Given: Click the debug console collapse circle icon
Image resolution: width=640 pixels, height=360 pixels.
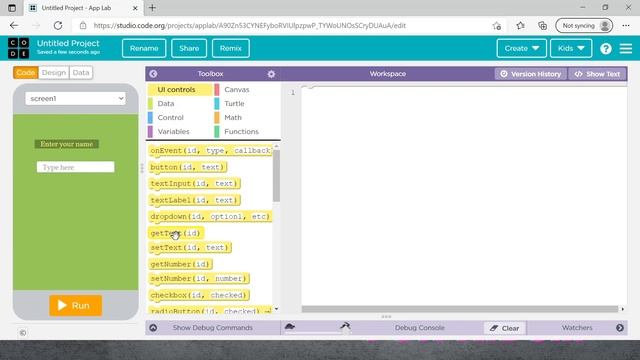Looking at the screenshot, I should (x=153, y=328).
